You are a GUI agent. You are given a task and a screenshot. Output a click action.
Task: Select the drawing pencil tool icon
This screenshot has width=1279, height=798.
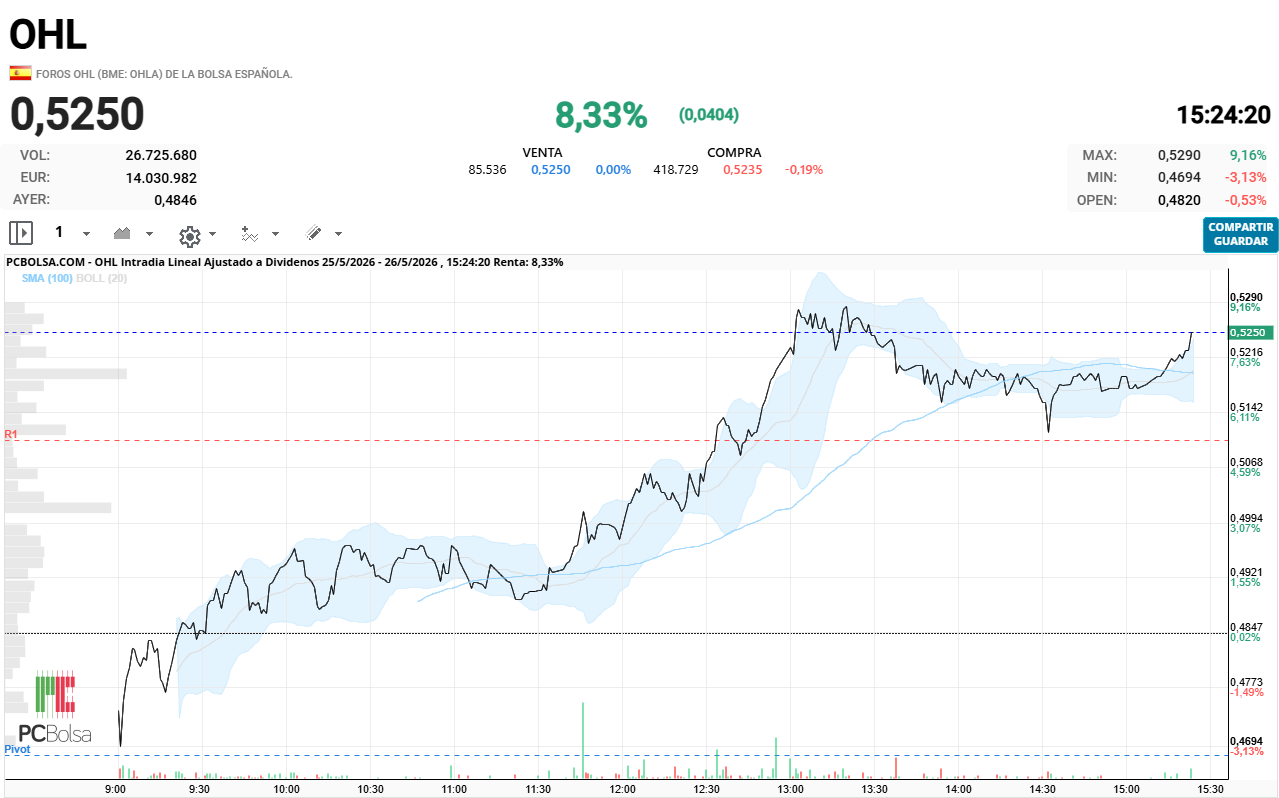(314, 233)
